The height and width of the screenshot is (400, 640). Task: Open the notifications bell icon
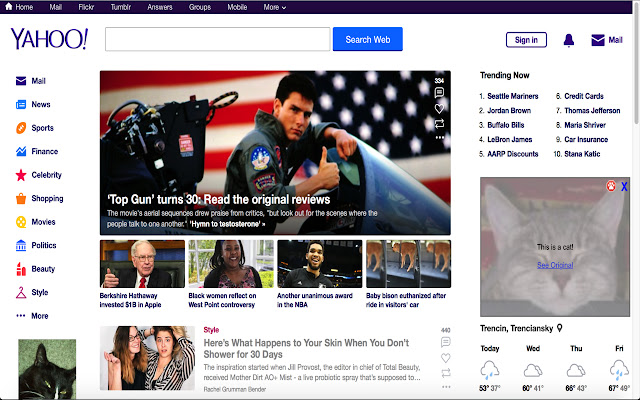click(x=569, y=40)
